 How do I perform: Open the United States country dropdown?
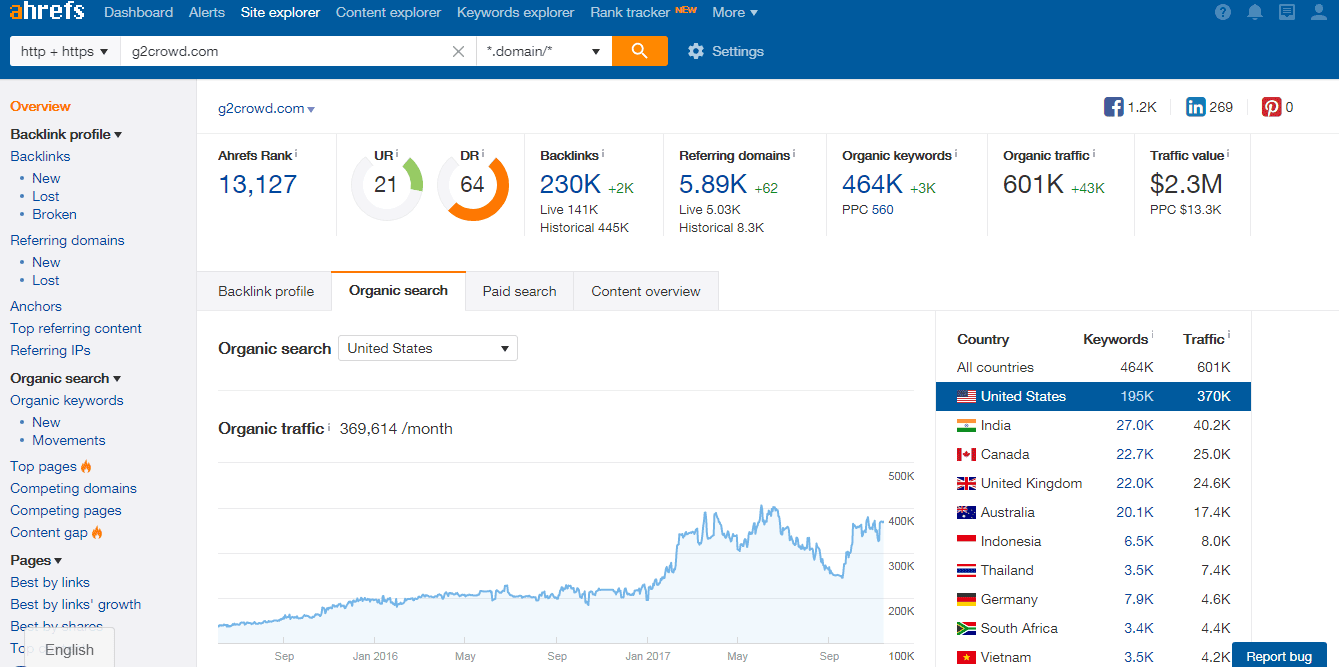(428, 348)
